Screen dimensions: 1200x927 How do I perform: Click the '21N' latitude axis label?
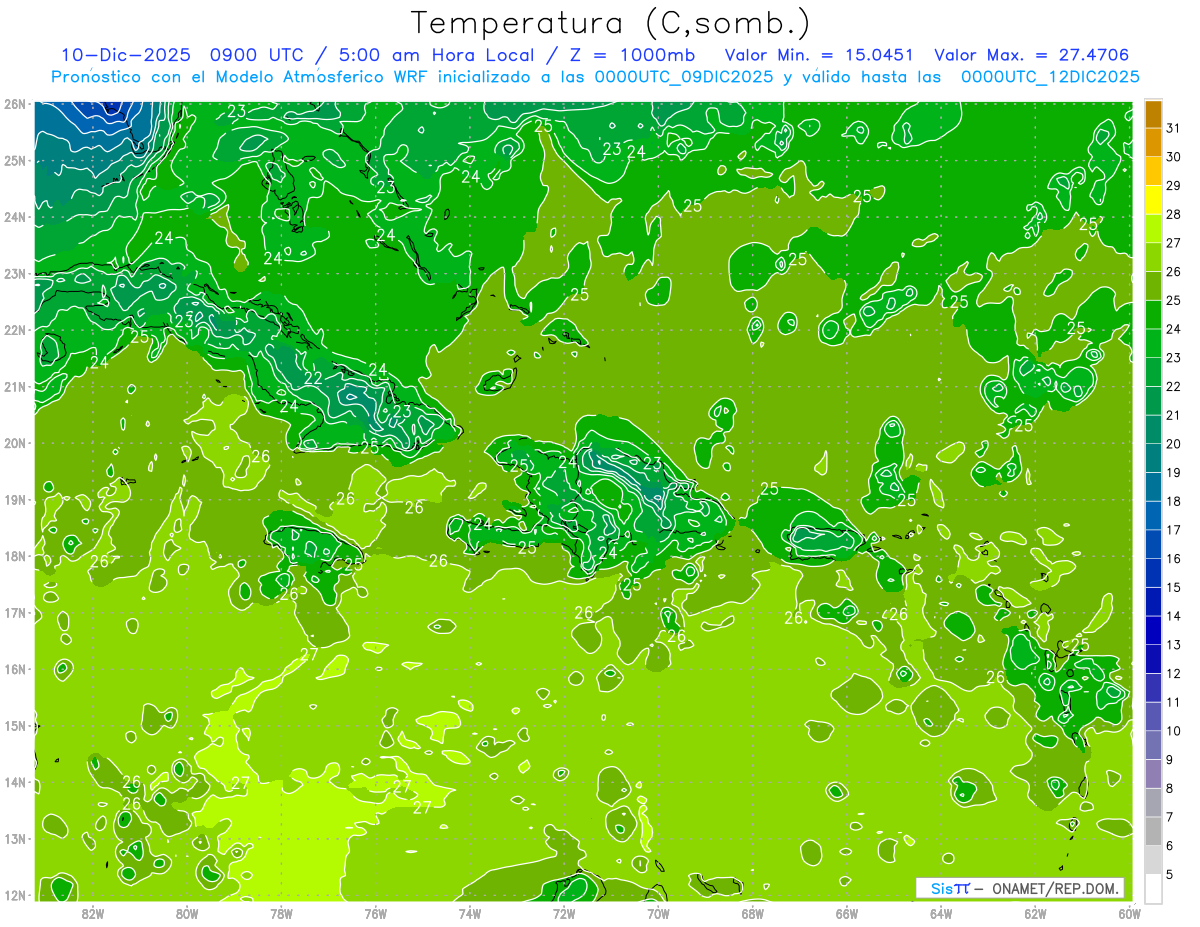click(x=14, y=387)
